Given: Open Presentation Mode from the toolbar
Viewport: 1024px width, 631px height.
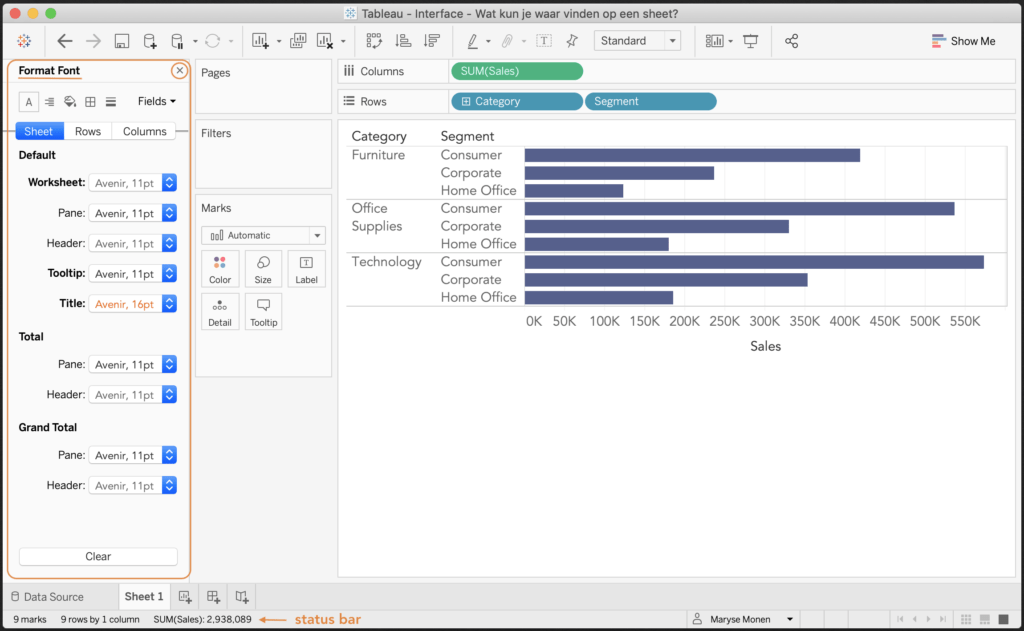Looking at the screenshot, I should click(750, 41).
